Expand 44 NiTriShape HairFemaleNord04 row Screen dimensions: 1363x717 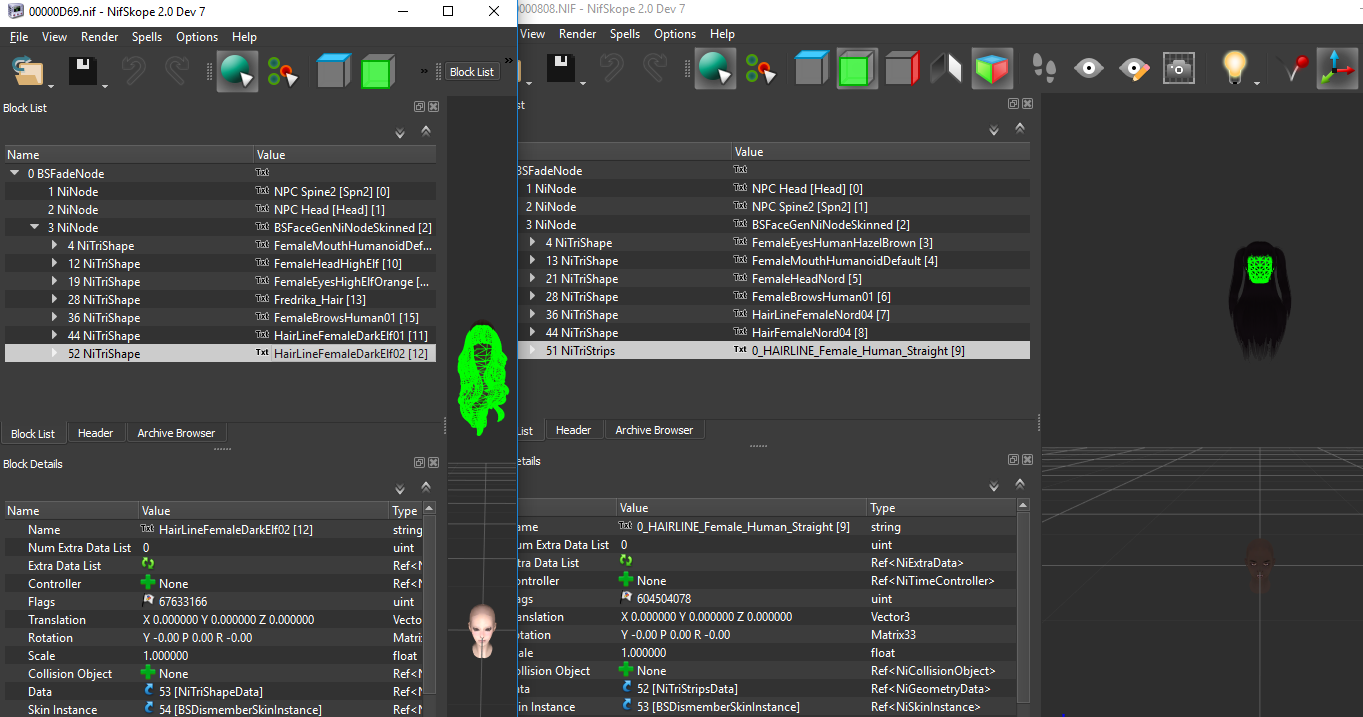point(533,332)
